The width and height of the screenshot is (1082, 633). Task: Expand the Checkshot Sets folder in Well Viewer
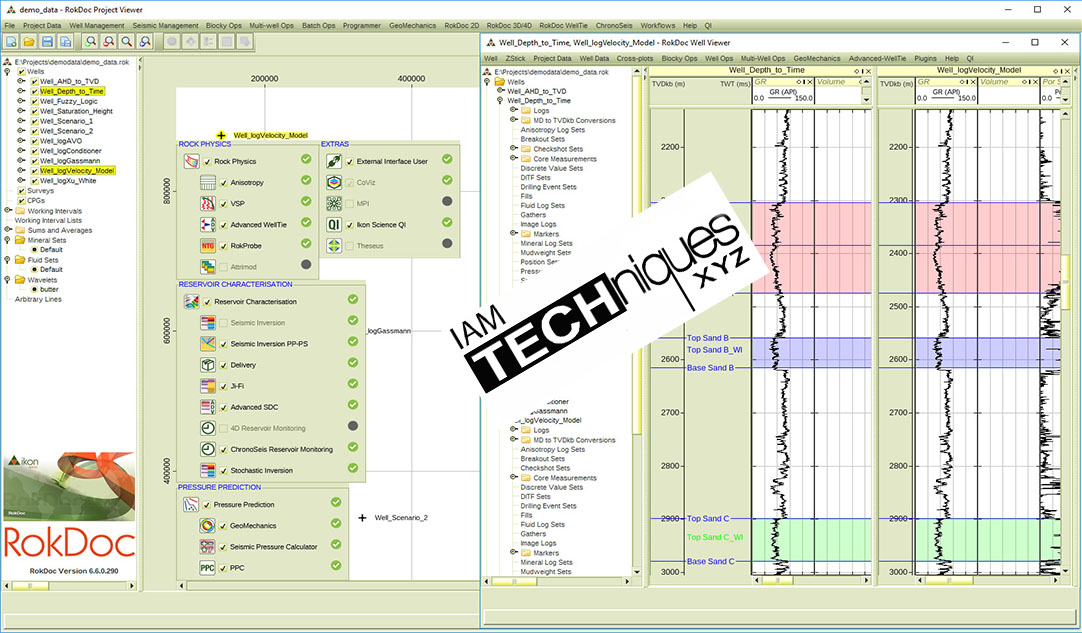513,148
